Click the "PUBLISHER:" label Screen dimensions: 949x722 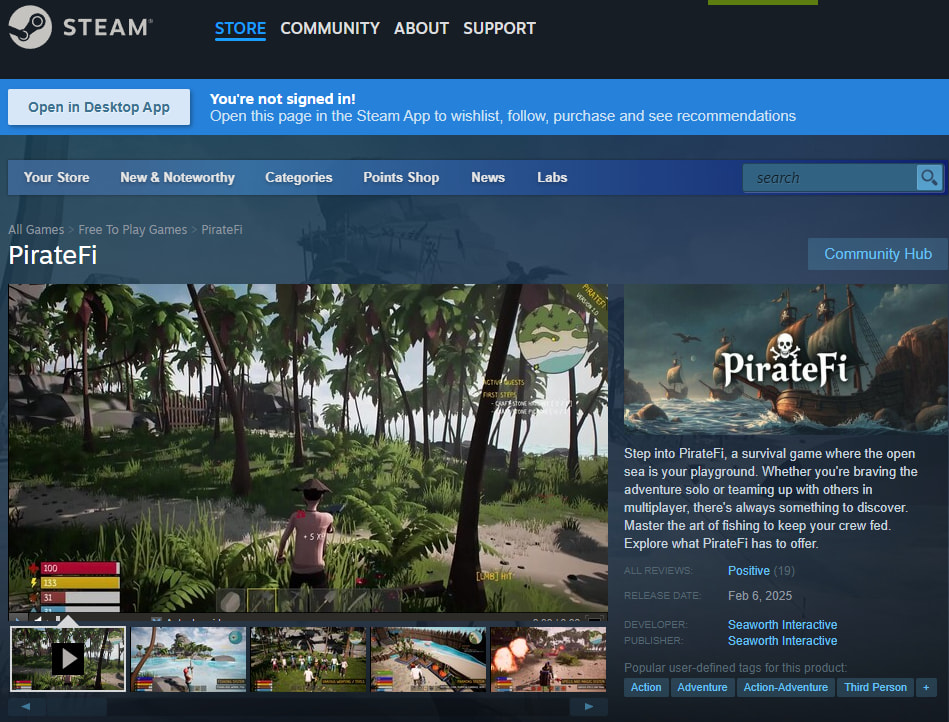[653, 640]
